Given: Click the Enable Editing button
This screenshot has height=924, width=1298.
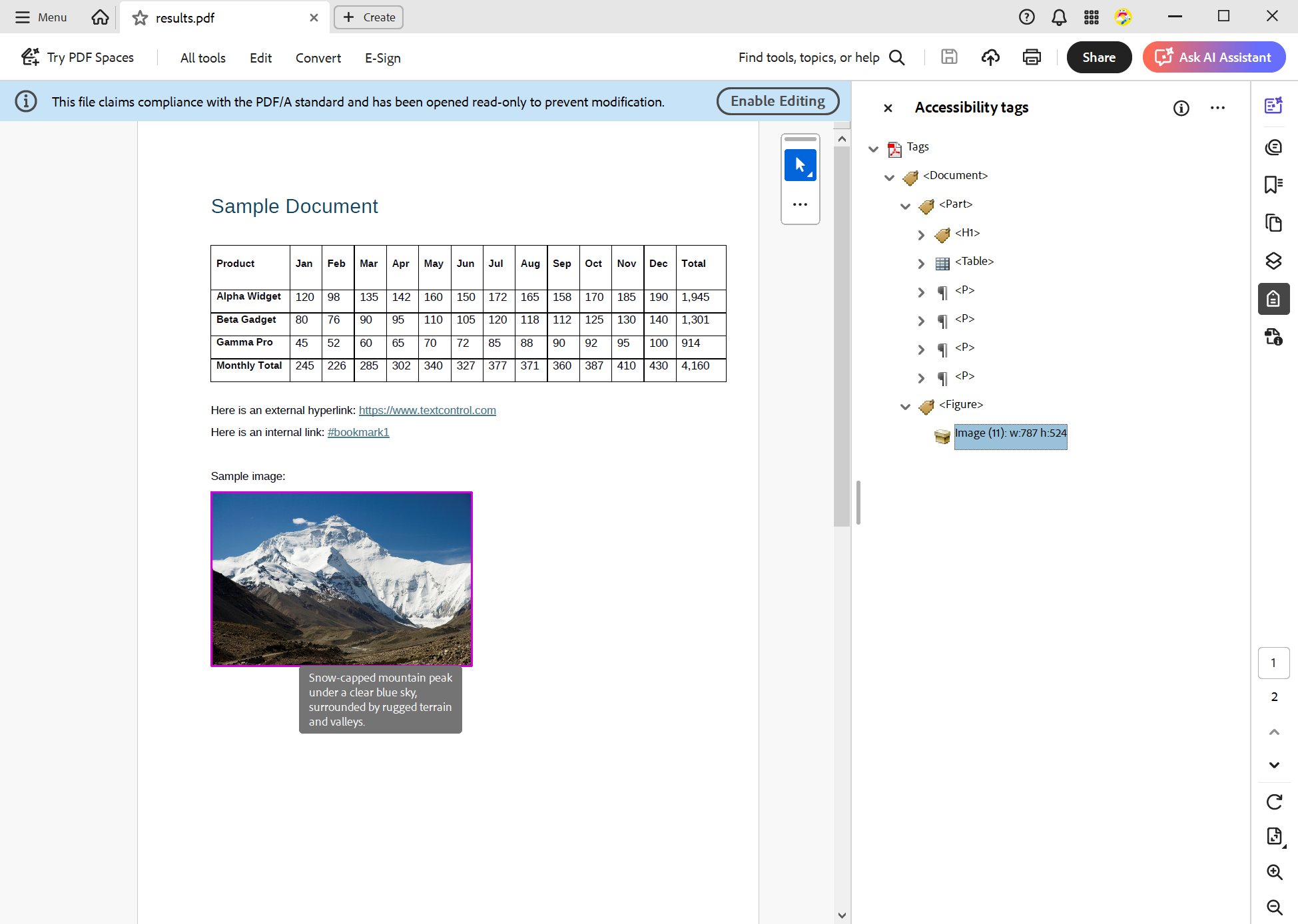Looking at the screenshot, I should (x=777, y=101).
